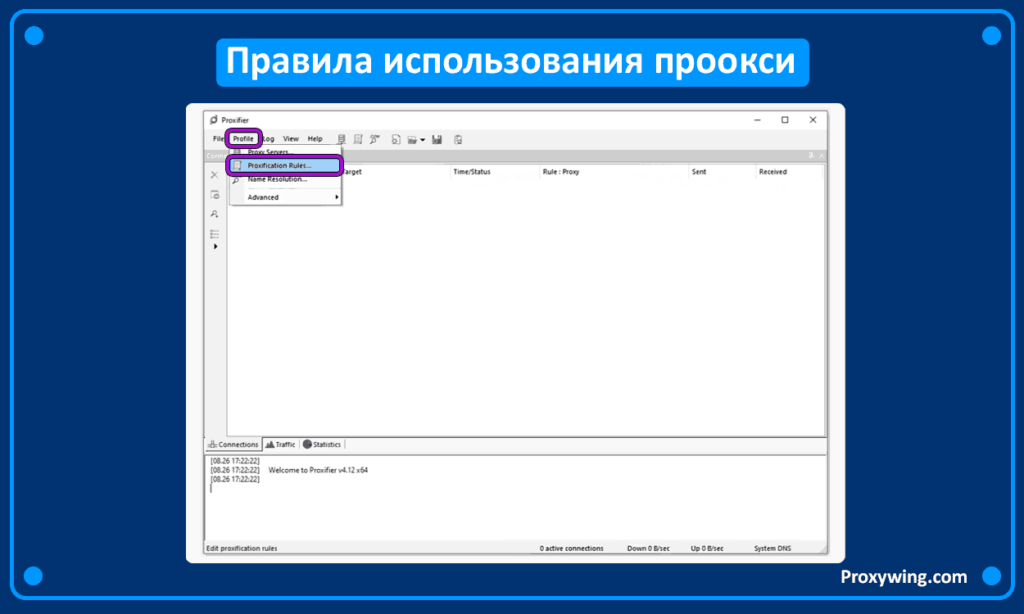1024x614 pixels.
Task: Click the New Profile toolbar icon
Action: (396, 139)
